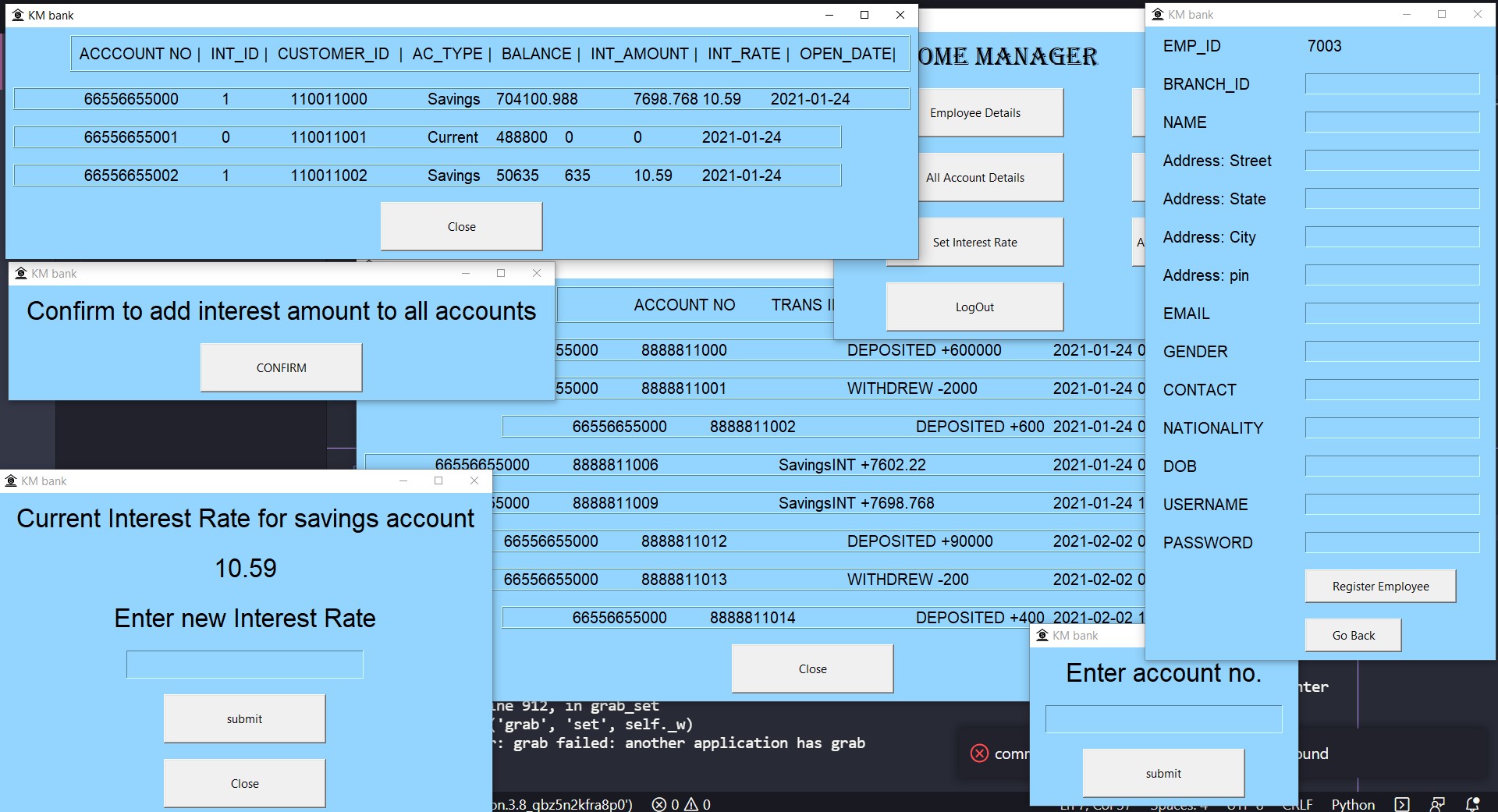Viewport: 1498px width, 812px height.
Task: Click the LogOut button
Action: pyautogui.click(x=974, y=307)
